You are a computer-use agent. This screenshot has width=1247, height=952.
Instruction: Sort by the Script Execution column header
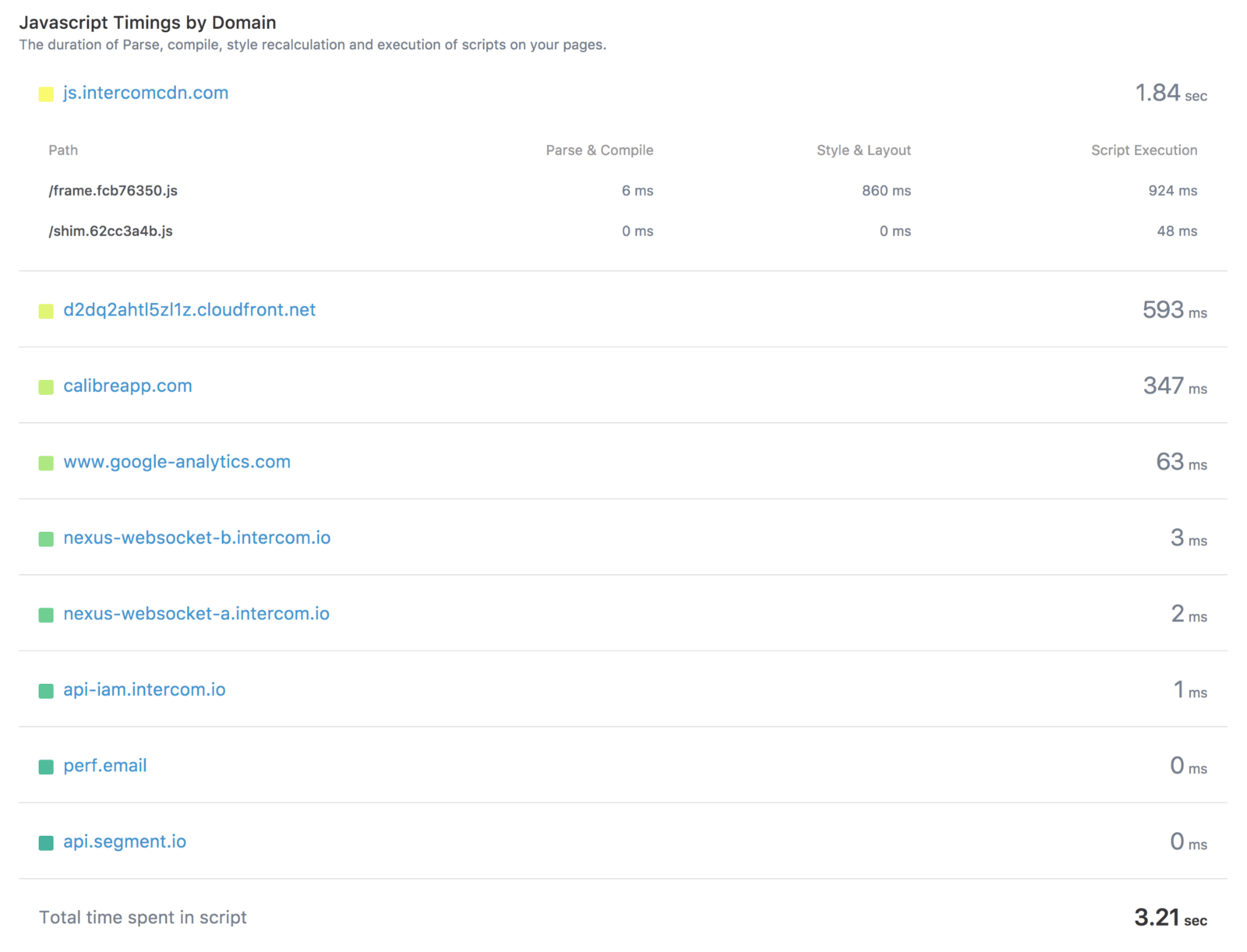[1144, 150]
